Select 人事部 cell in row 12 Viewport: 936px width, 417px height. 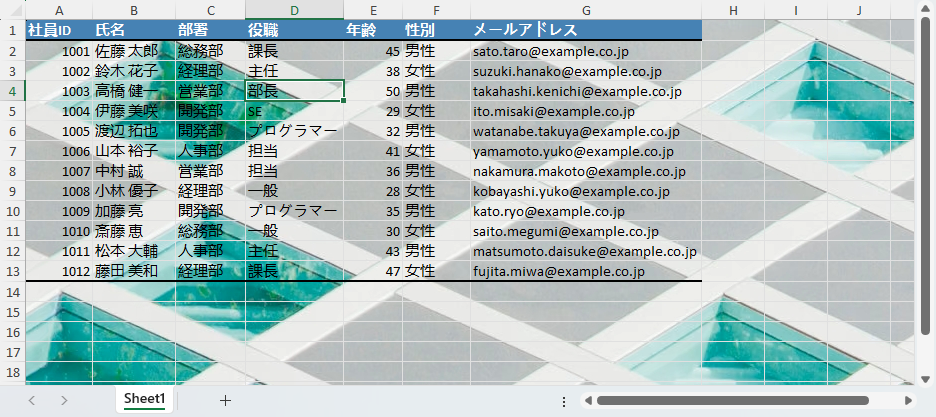pos(210,251)
